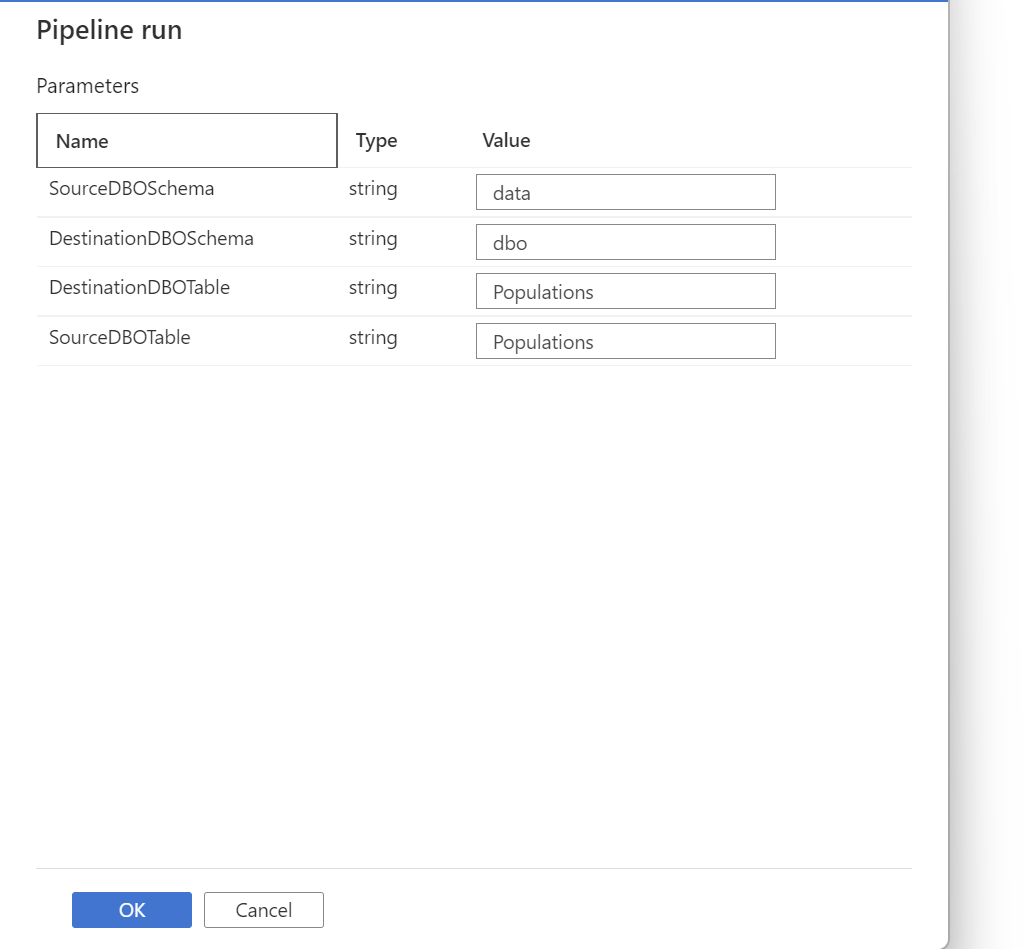Click the Parameters section heading
Viewport: 1026px width, 949px height.
[x=88, y=86]
